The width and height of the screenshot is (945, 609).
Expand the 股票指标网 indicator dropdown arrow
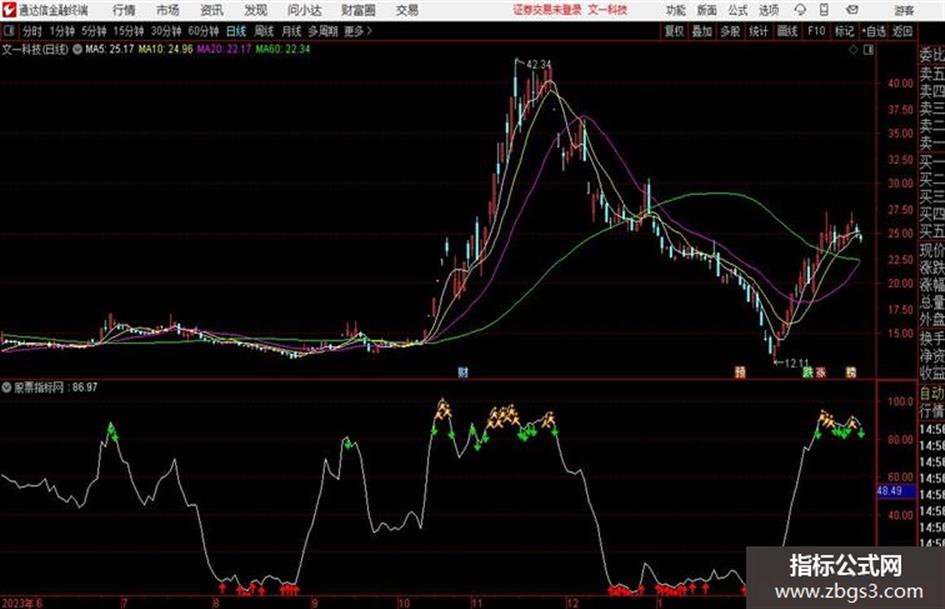6,388
